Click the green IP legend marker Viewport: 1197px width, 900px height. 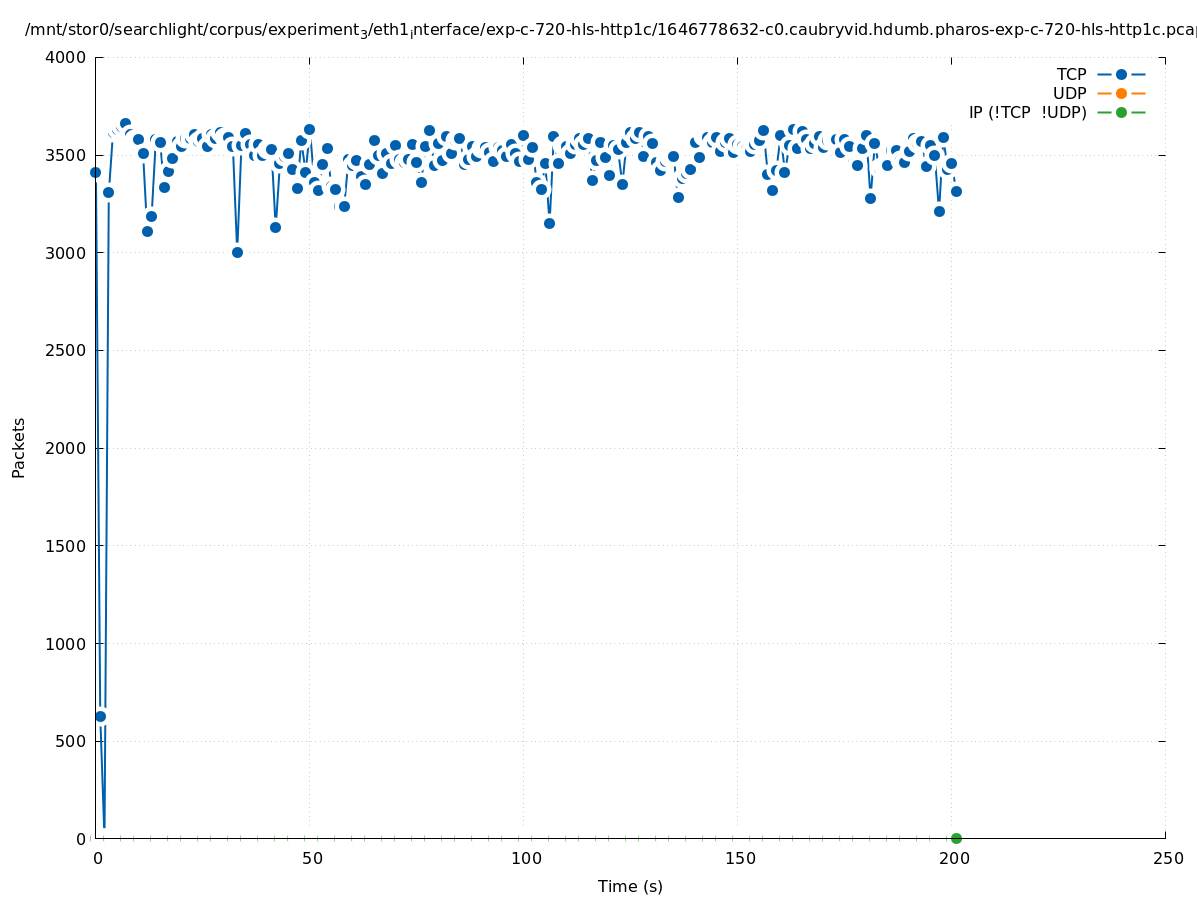[x=1121, y=112]
